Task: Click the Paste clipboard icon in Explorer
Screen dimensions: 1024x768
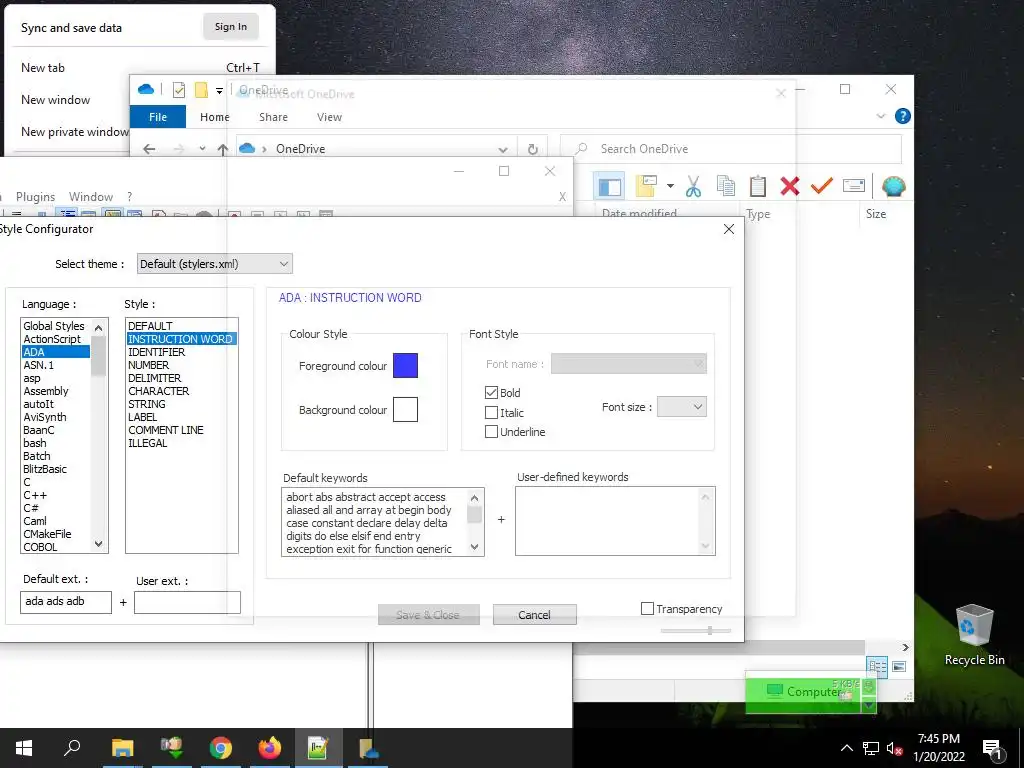Action: [x=758, y=186]
